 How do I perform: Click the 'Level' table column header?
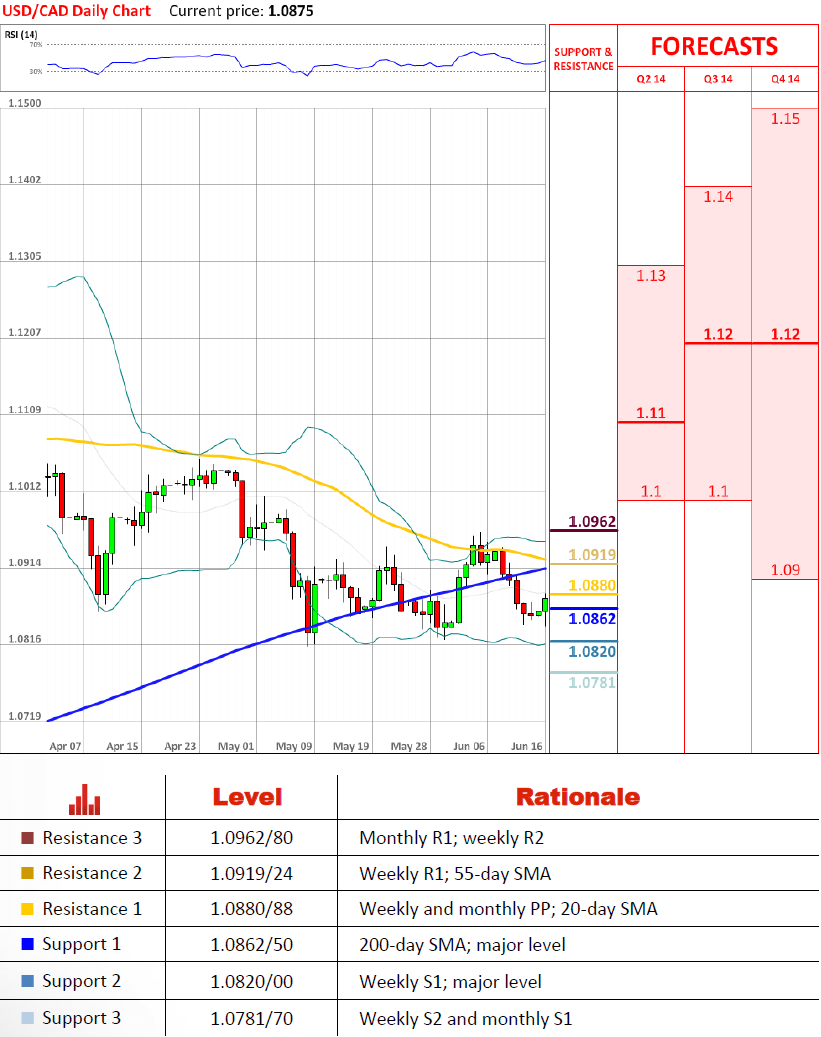tap(247, 797)
